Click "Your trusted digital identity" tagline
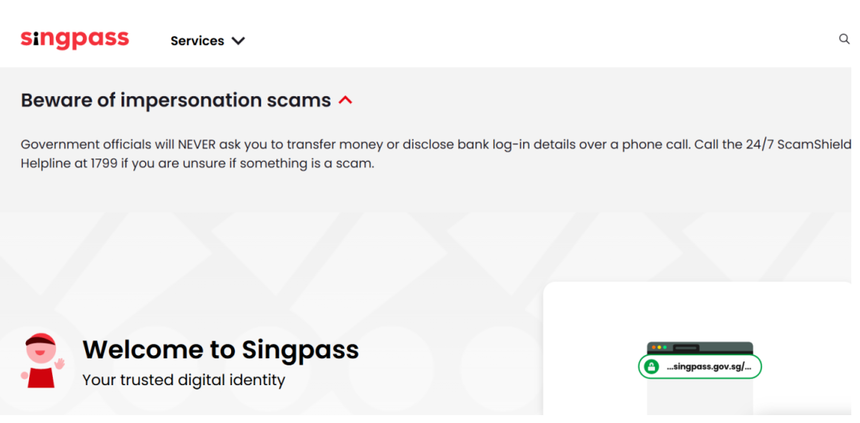The height and width of the screenshot is (423, 860). [x=183, y=380]
